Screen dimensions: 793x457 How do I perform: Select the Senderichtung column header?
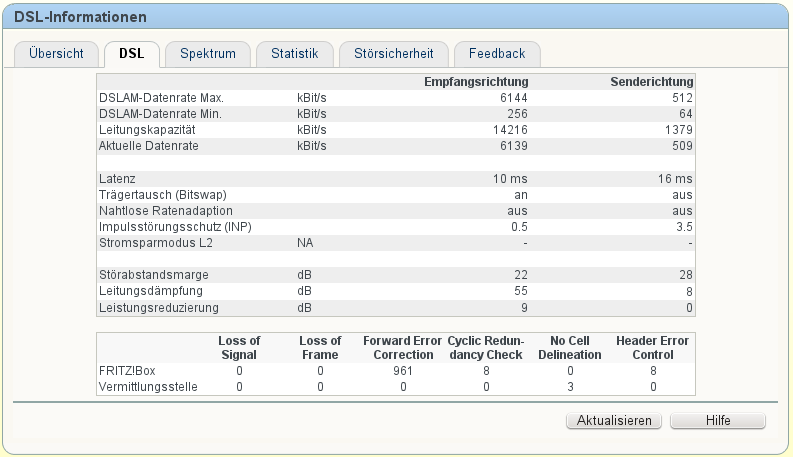click(651, 82)
